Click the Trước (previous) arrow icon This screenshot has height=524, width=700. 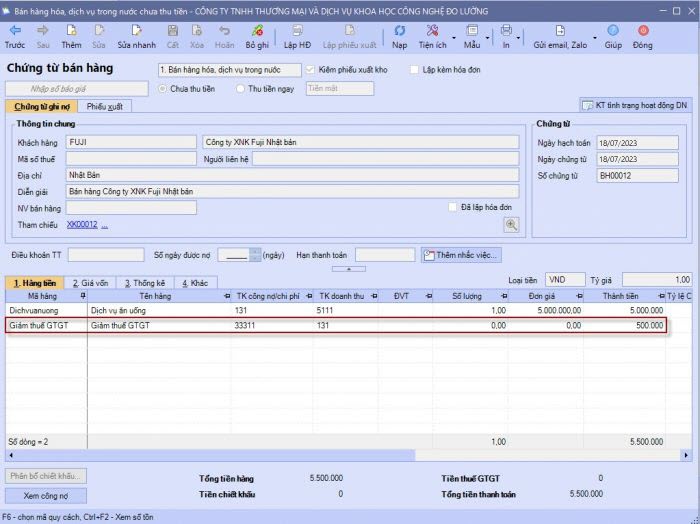click(14, 31)
